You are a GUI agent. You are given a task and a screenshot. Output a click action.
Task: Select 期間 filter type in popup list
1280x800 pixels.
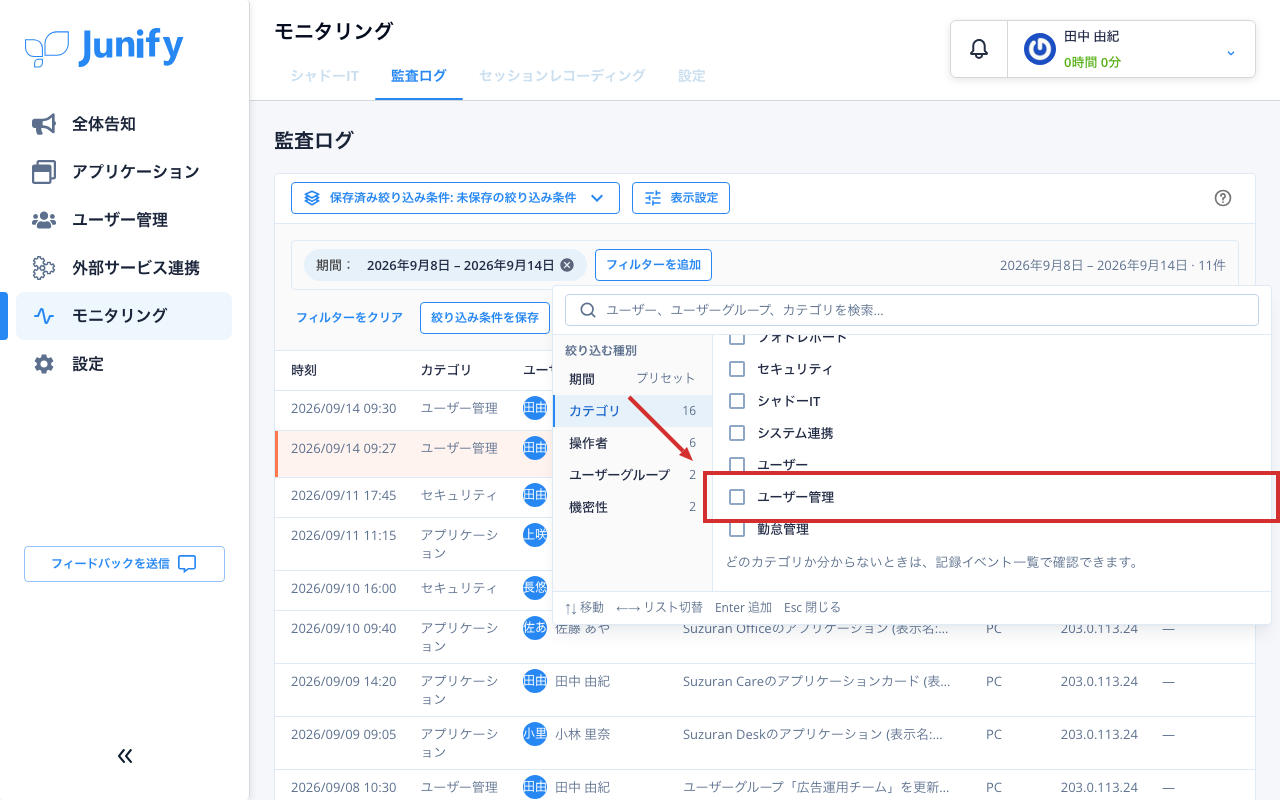[x=633, y=379]
